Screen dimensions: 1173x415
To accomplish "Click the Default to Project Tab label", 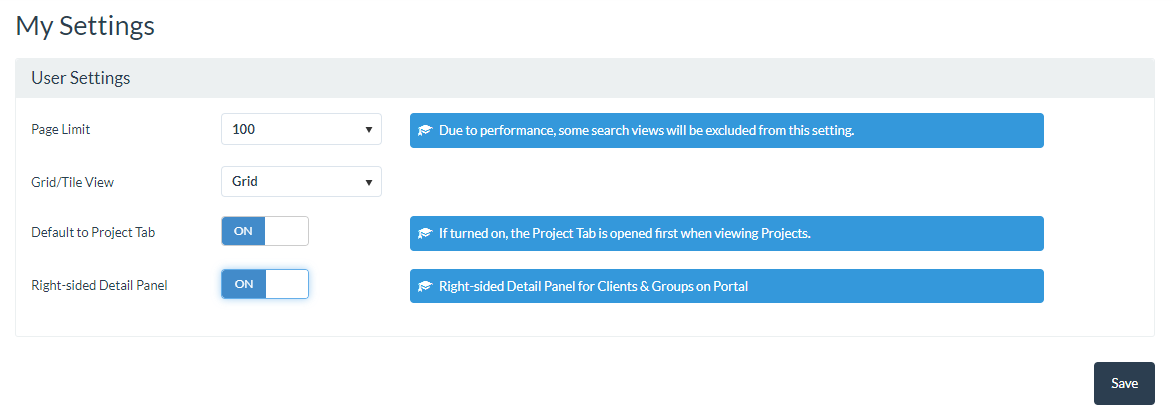I will click(x=94, y=233).
